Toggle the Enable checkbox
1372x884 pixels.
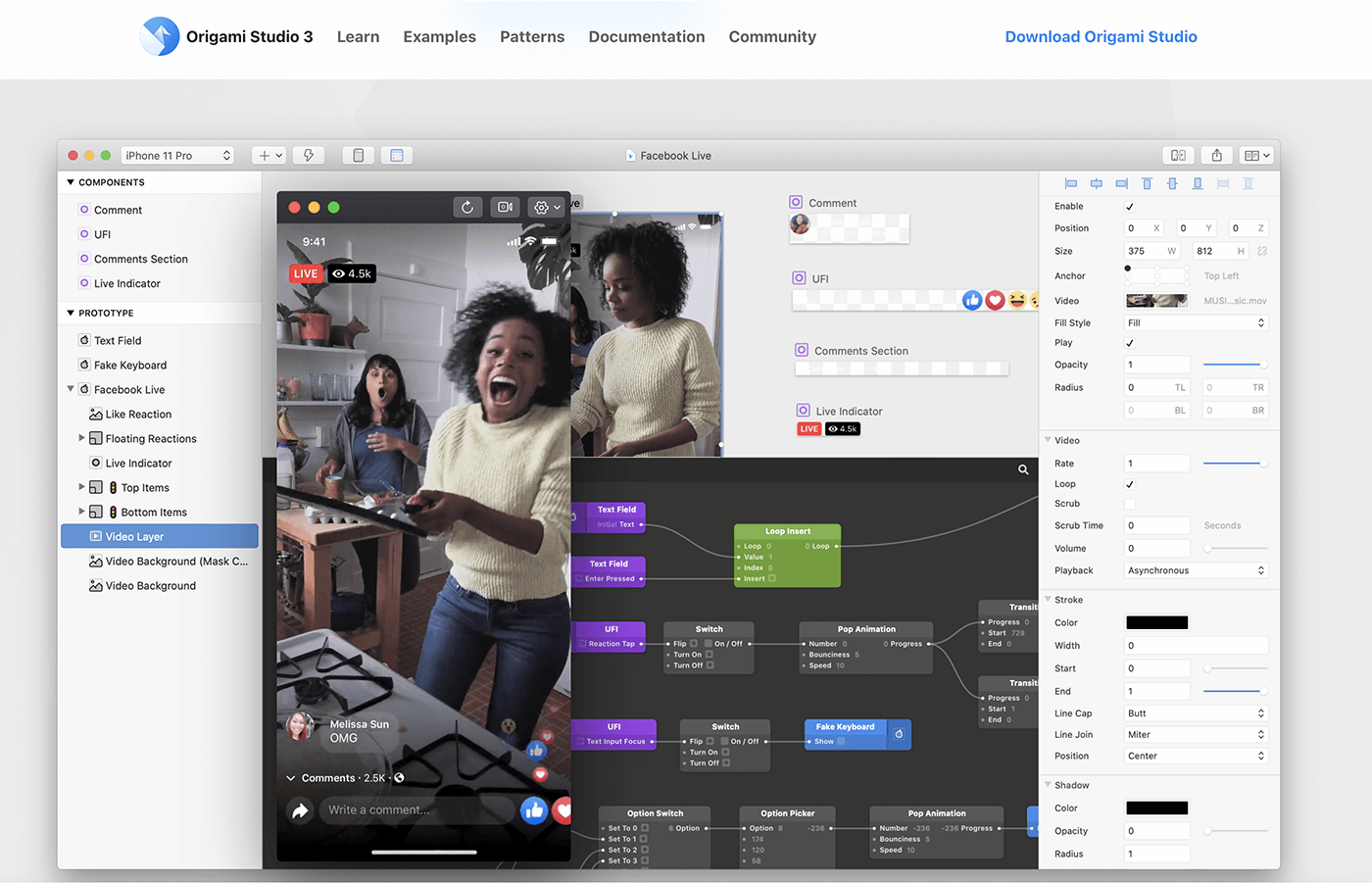(1130, 207)
